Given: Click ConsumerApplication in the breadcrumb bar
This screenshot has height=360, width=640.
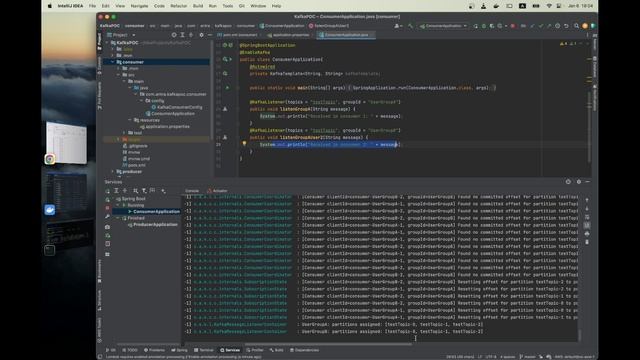Looking at the screenshot, I should (282, 26).
